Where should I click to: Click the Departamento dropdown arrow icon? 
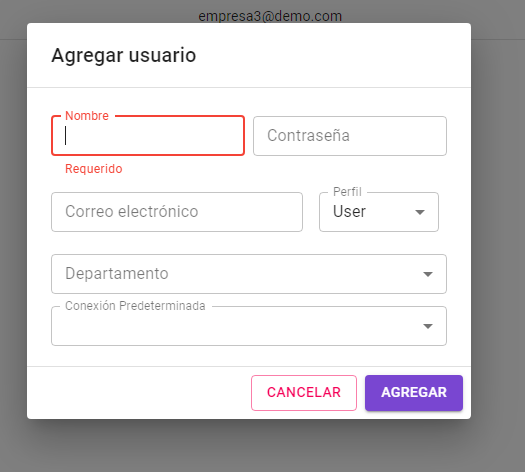428,274
